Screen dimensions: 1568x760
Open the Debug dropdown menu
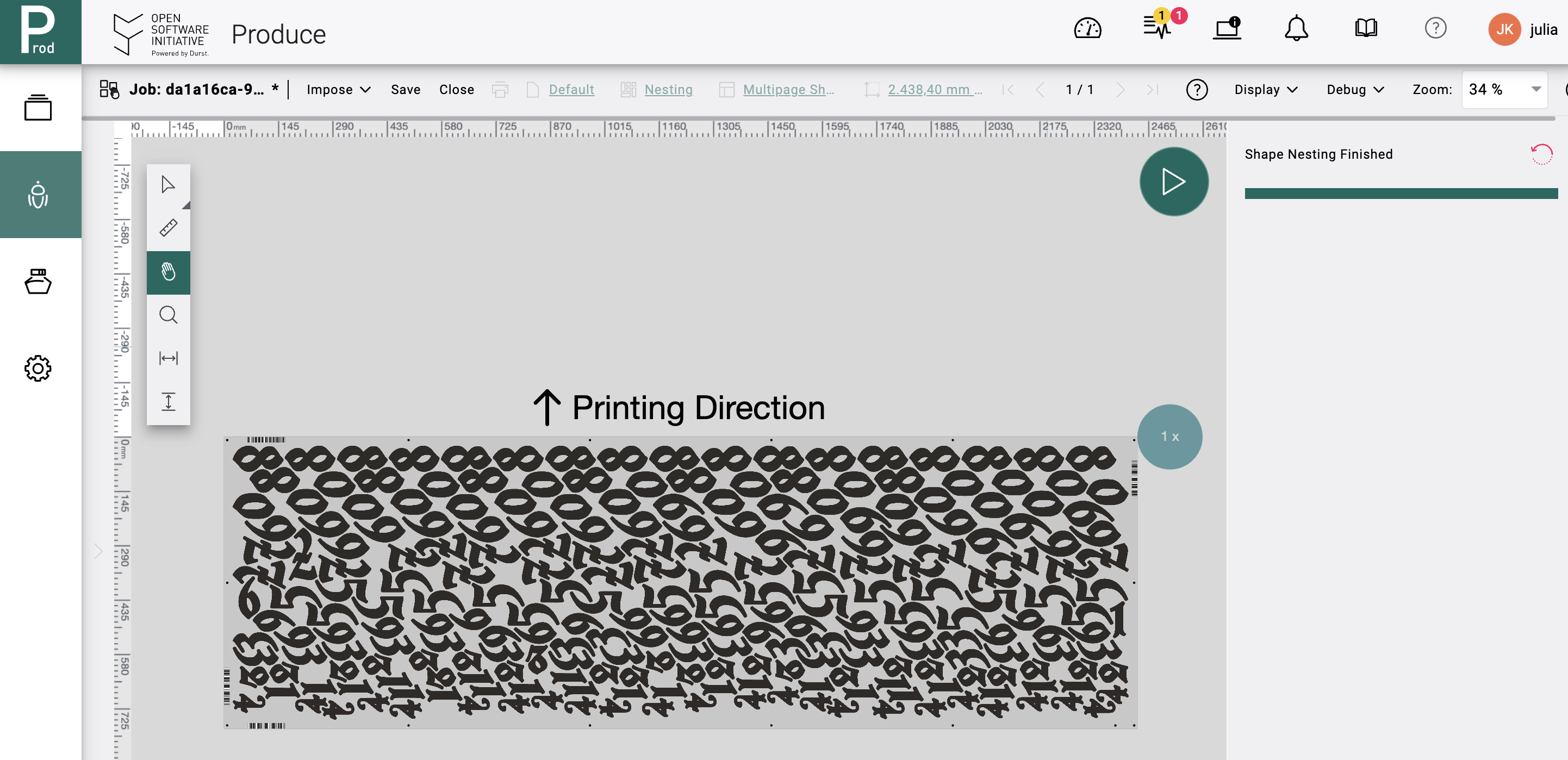1355,90
